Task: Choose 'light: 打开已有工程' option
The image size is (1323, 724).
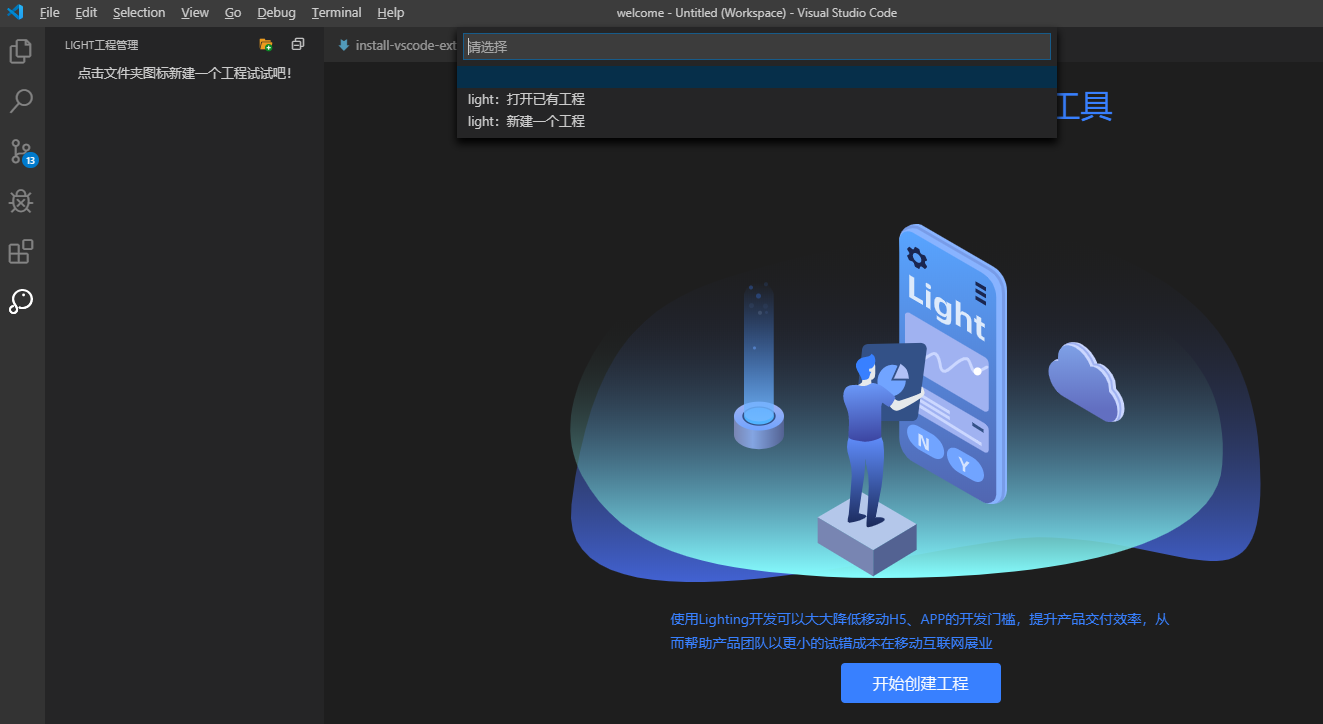Action: click(x=757, y=99)
